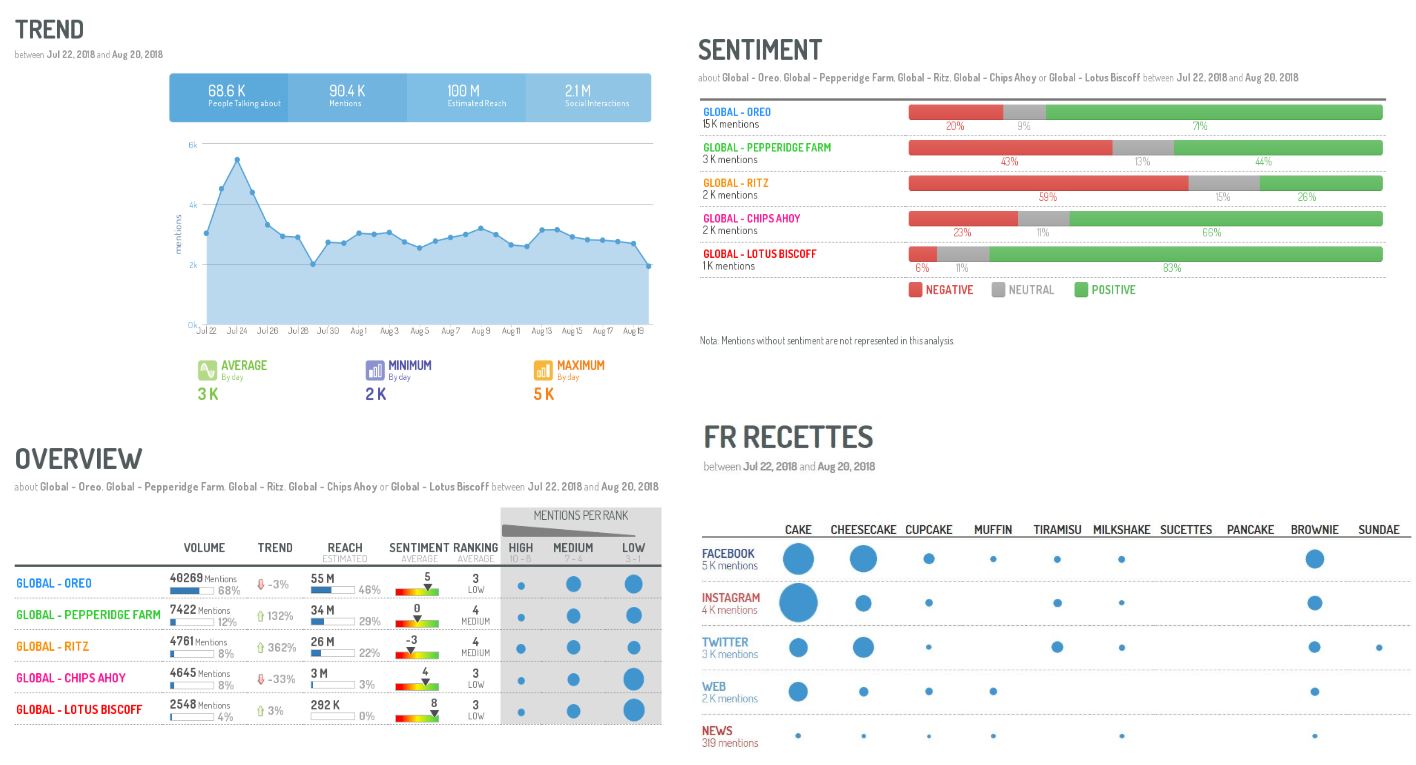The height and width of the screenshot is (765, 1416).
Task: Click the up arrow in Lotus Biscoff trend
Action: pos(261,711)
